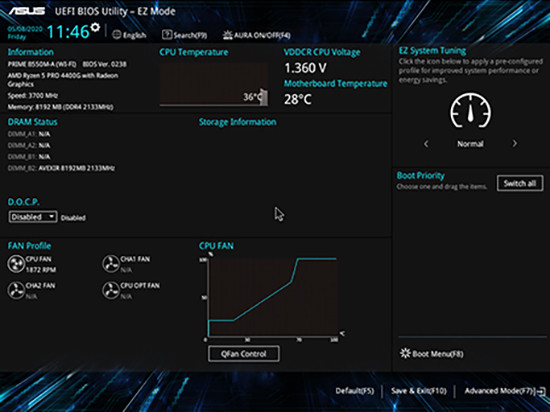
Task: Open Boot Menu(F8) text
Action: pyautogui.click(x=438, y=354)
